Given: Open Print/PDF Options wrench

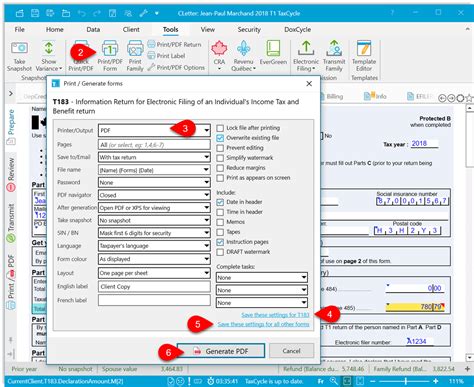Looking at the screenshot, I should pyautogui.click(x=176, y=67).
